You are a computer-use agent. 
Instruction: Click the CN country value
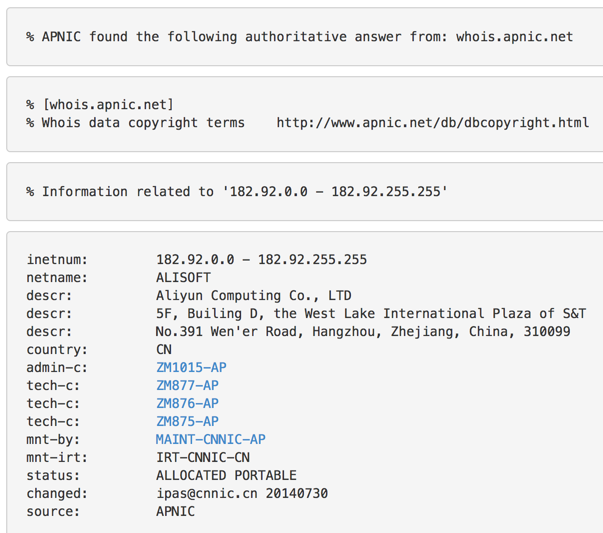[164, 350]
